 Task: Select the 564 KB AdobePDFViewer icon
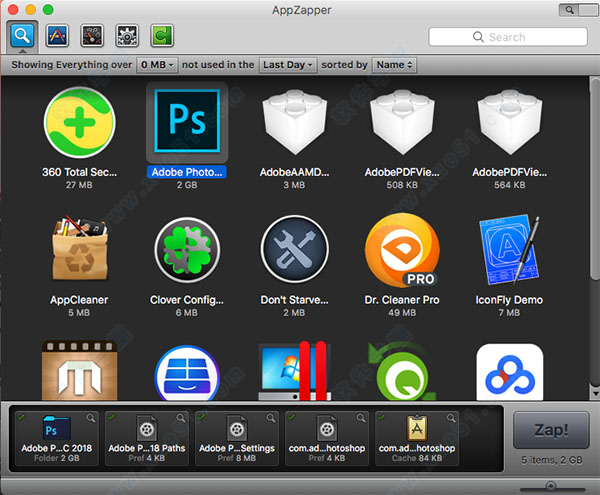pyautogui.click(x=510, y=122)
